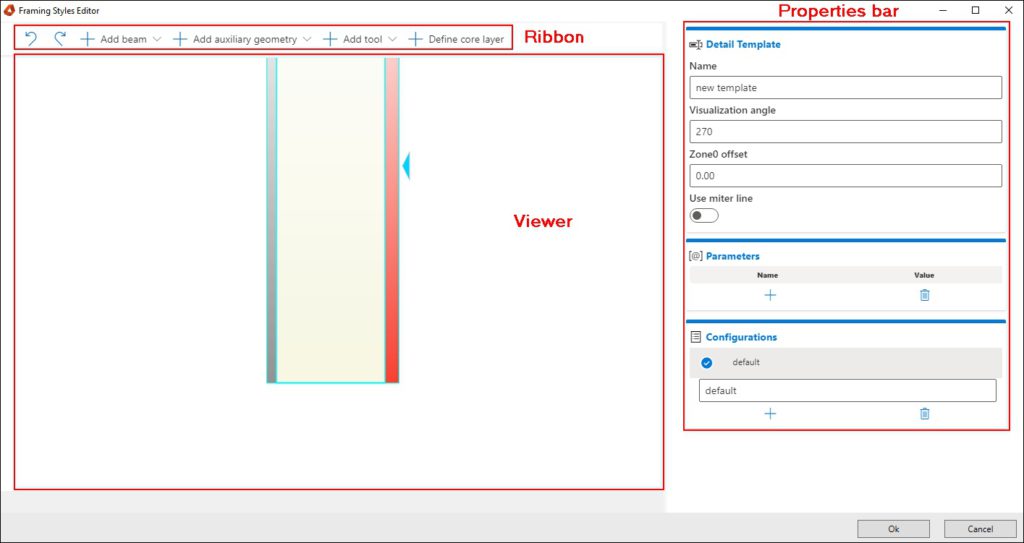Click the Detail Template heading
This screenshot has width=1024, height=543.
click(743, 44)
